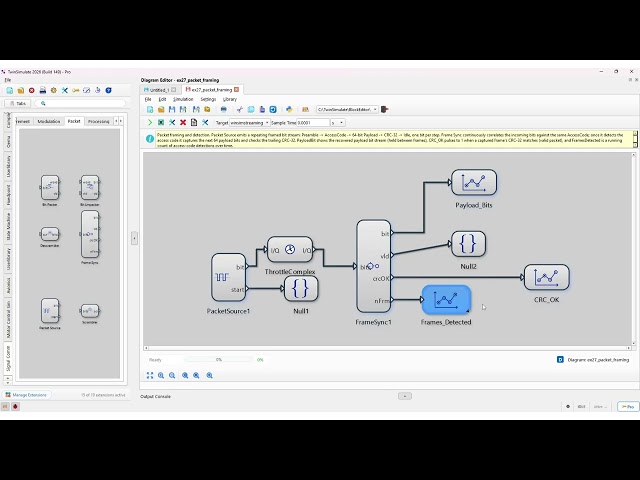Select the FrameSync block in library palette
Image resolution: width=640 pixels, height=480 pixels.
[90, 234]
